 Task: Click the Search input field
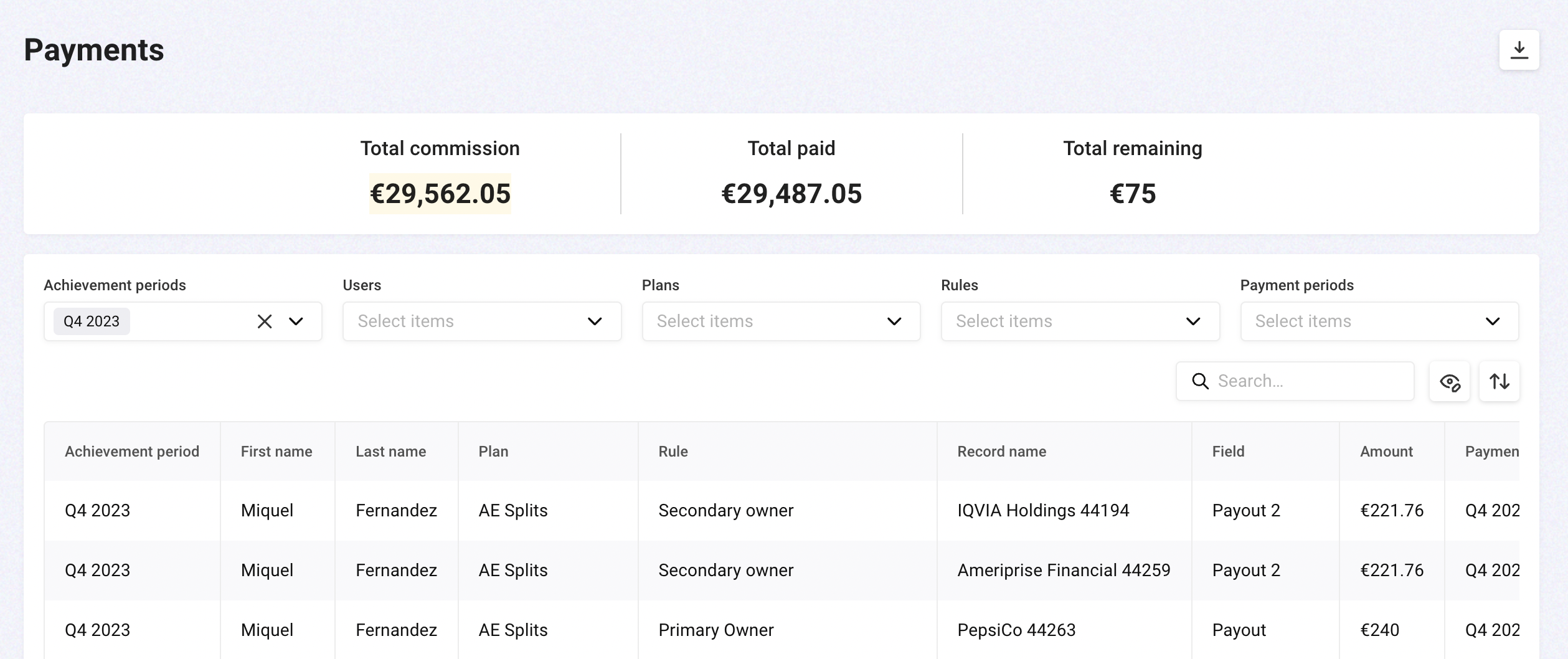(1295, 381)
